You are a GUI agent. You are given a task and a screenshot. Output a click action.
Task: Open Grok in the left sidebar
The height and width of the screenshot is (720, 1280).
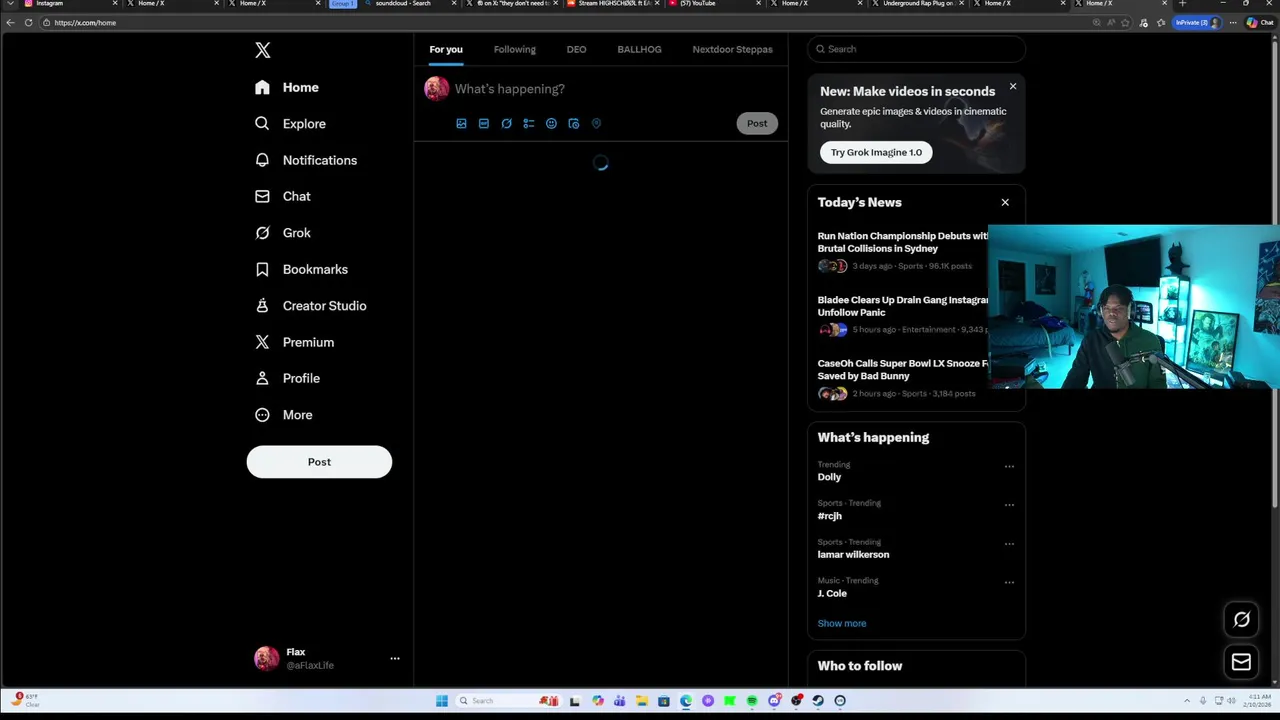coord(283,233)
